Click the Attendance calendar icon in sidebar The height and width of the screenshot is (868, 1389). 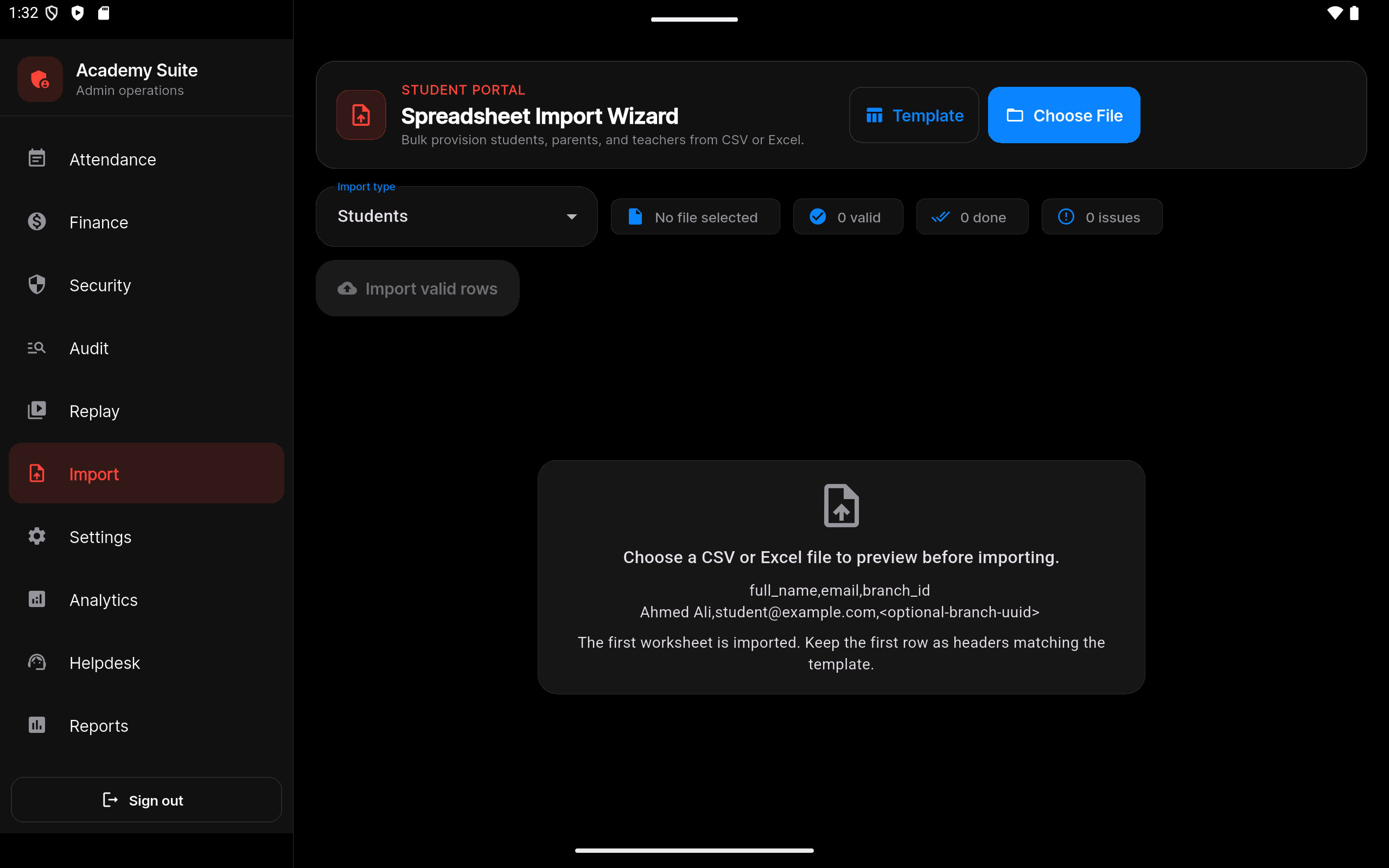(x=37, y=158)
